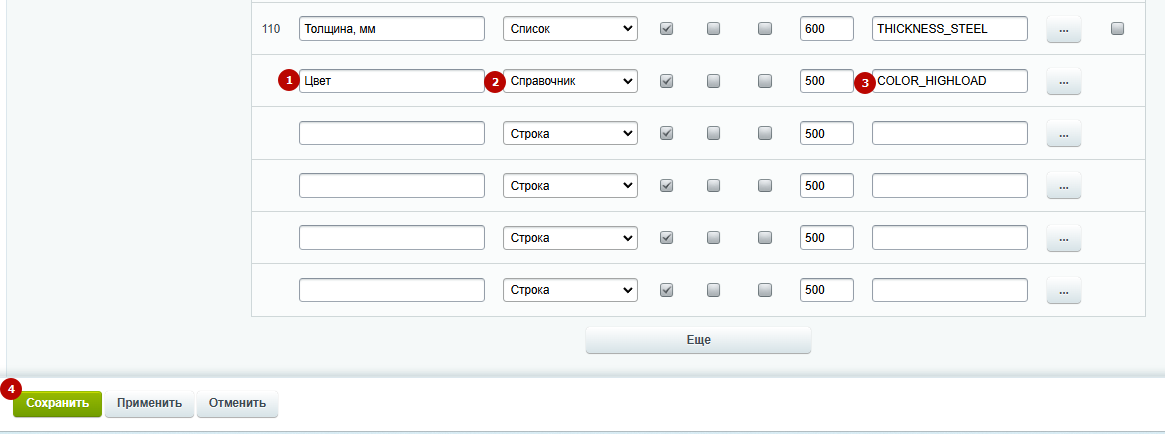Click the Применить button
The width and height of the screenshot is (1165, 434).
pyautogui.click(x=149, y=404)
